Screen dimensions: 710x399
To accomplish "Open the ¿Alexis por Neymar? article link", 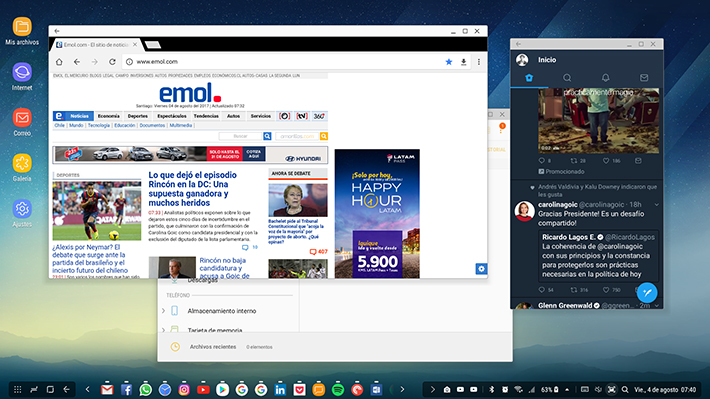I will (x=90, y=259).
